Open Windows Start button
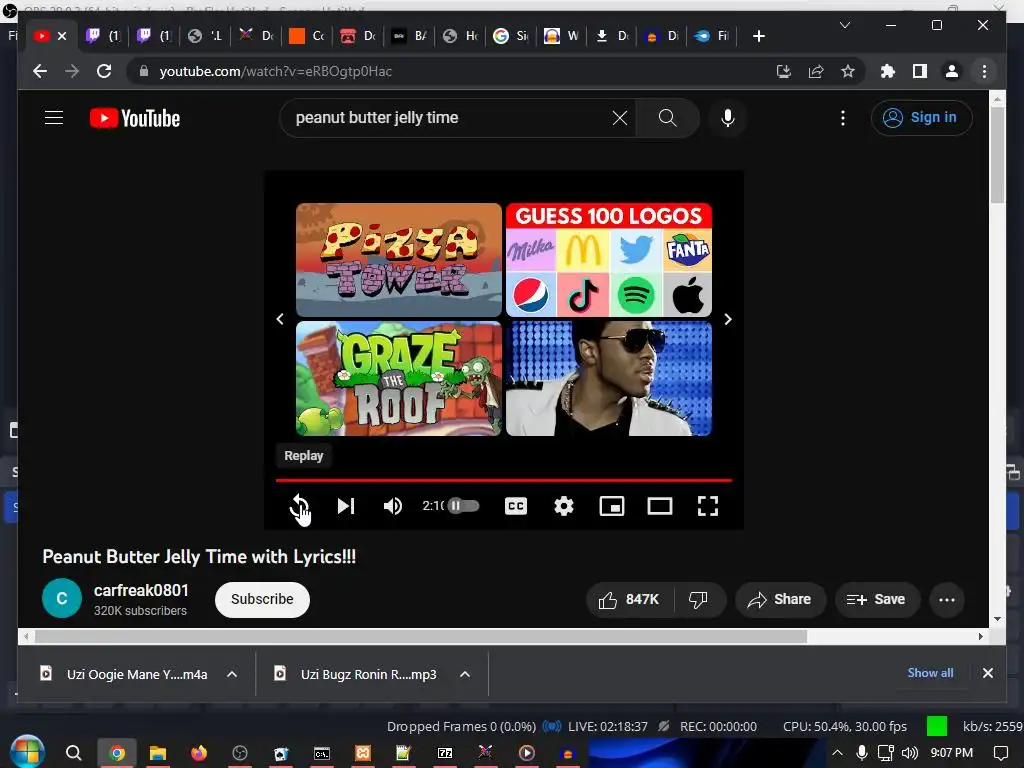Screen dimensions: 1024x768 (x=27, y=752)
